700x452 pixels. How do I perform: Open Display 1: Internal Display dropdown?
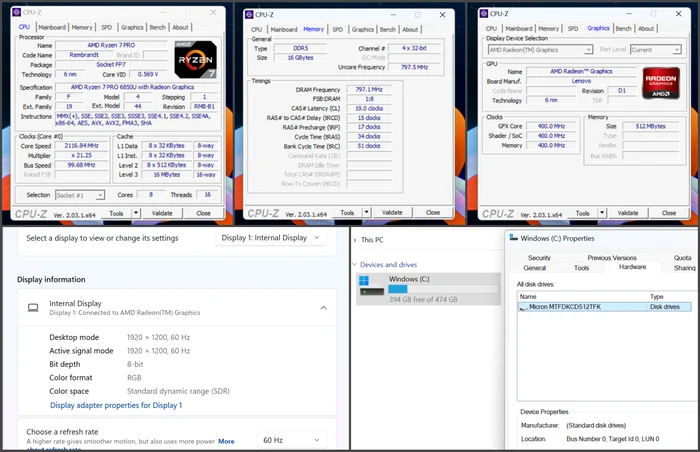[271, 238]
